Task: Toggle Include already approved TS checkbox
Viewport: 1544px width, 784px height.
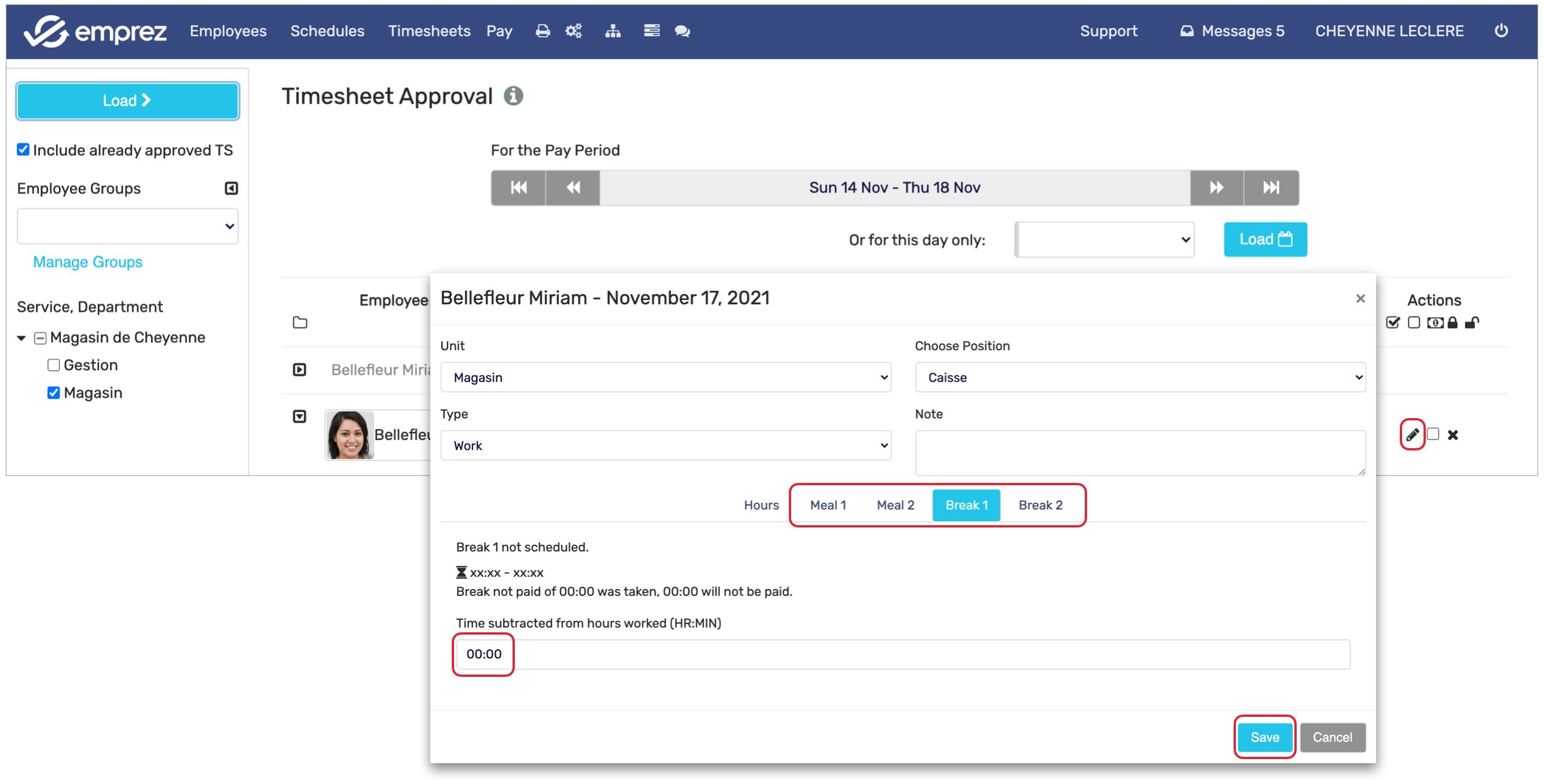Action: point(23,150)
